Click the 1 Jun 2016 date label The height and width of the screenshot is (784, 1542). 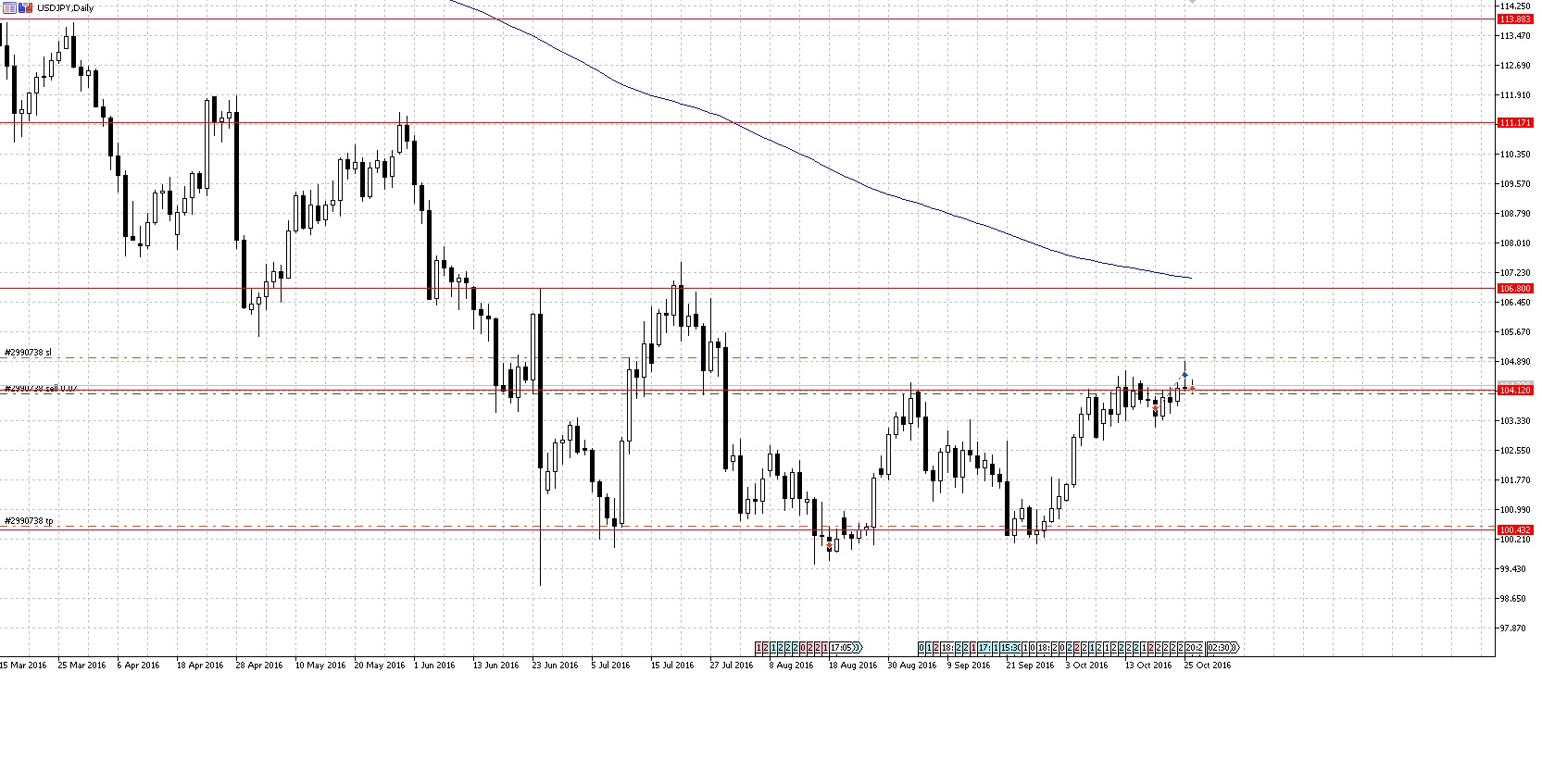(x=434, y=665)
